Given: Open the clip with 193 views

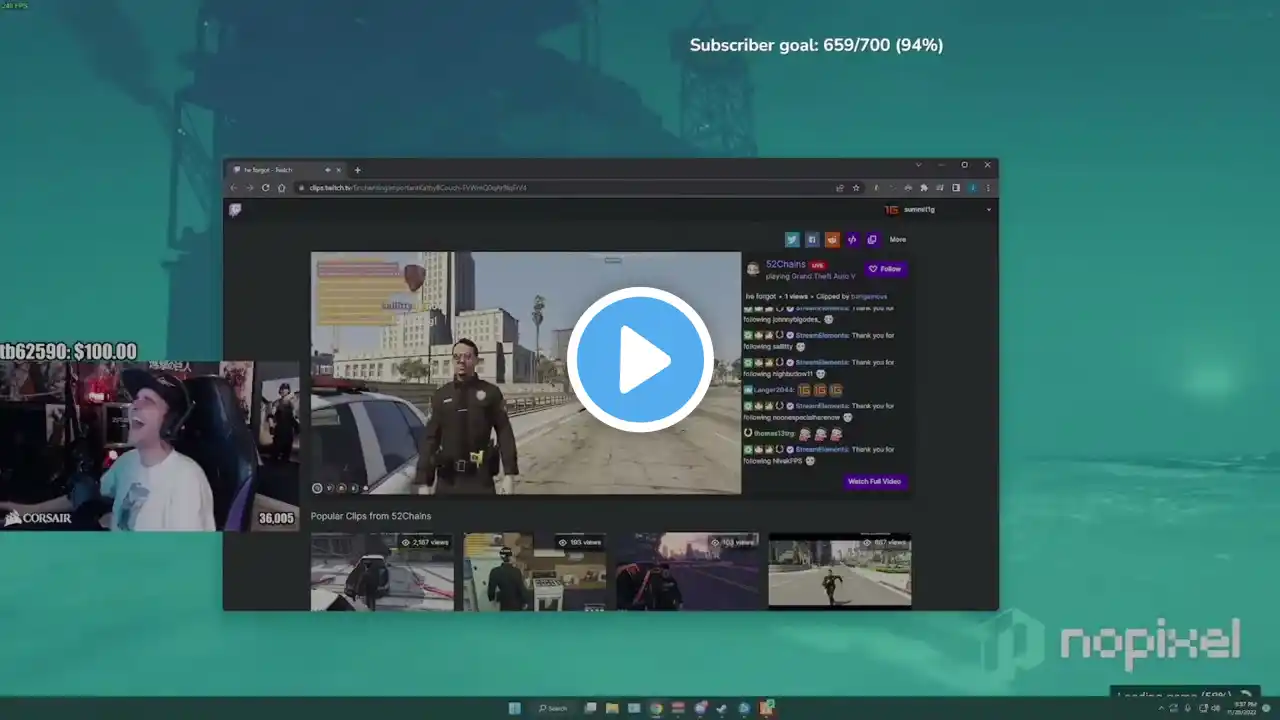Looking at the screenshot, I should click(534, 570).
